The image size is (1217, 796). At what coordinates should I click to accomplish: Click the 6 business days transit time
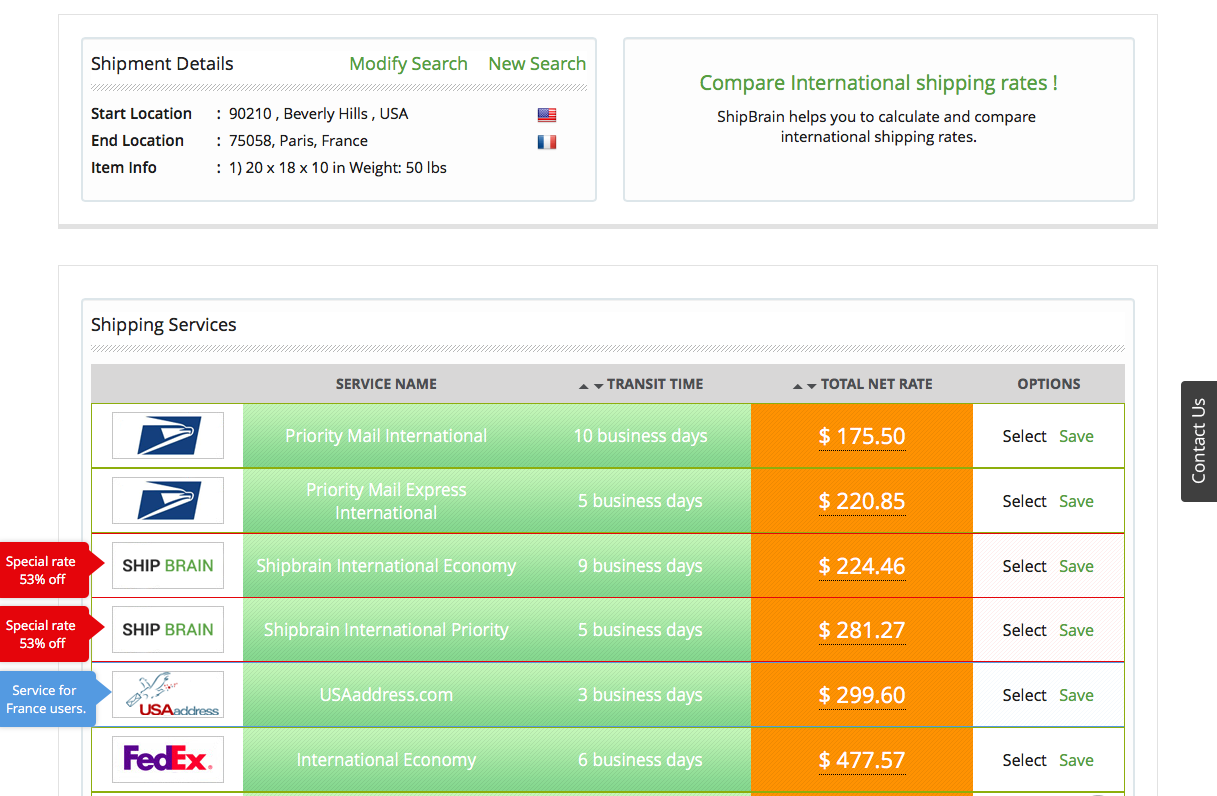tap(640, 760)
